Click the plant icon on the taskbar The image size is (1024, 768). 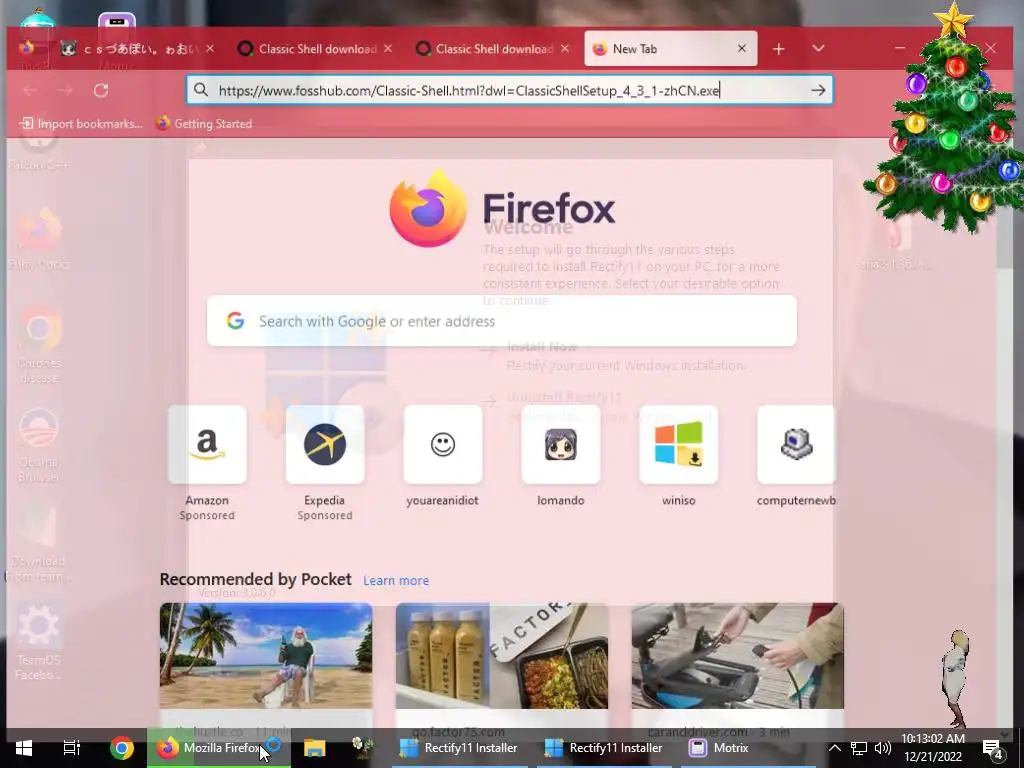[x=362, y=748]
